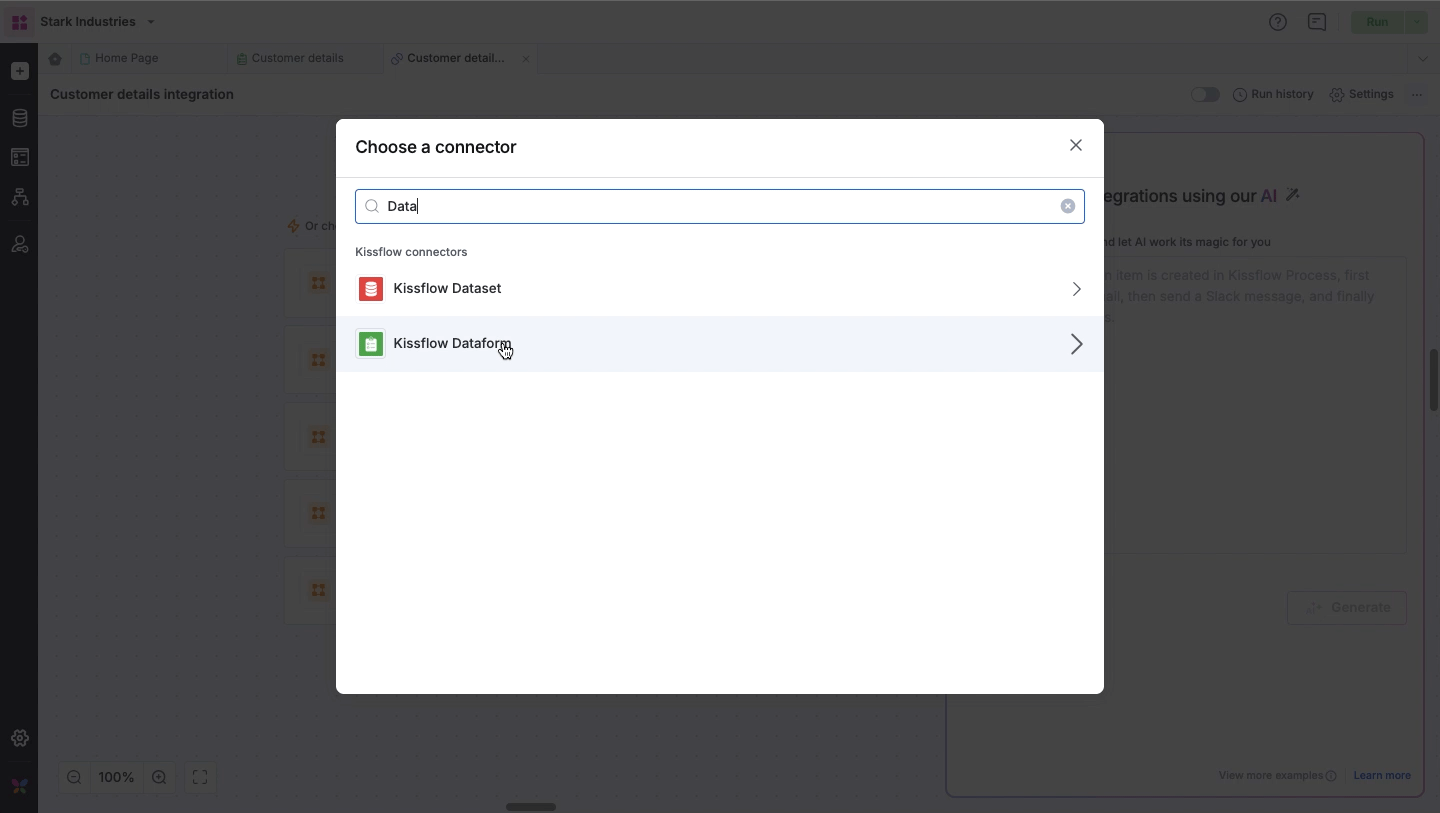Open the chat messages icon
The image size is (1440, 813).
(1316, 22)
